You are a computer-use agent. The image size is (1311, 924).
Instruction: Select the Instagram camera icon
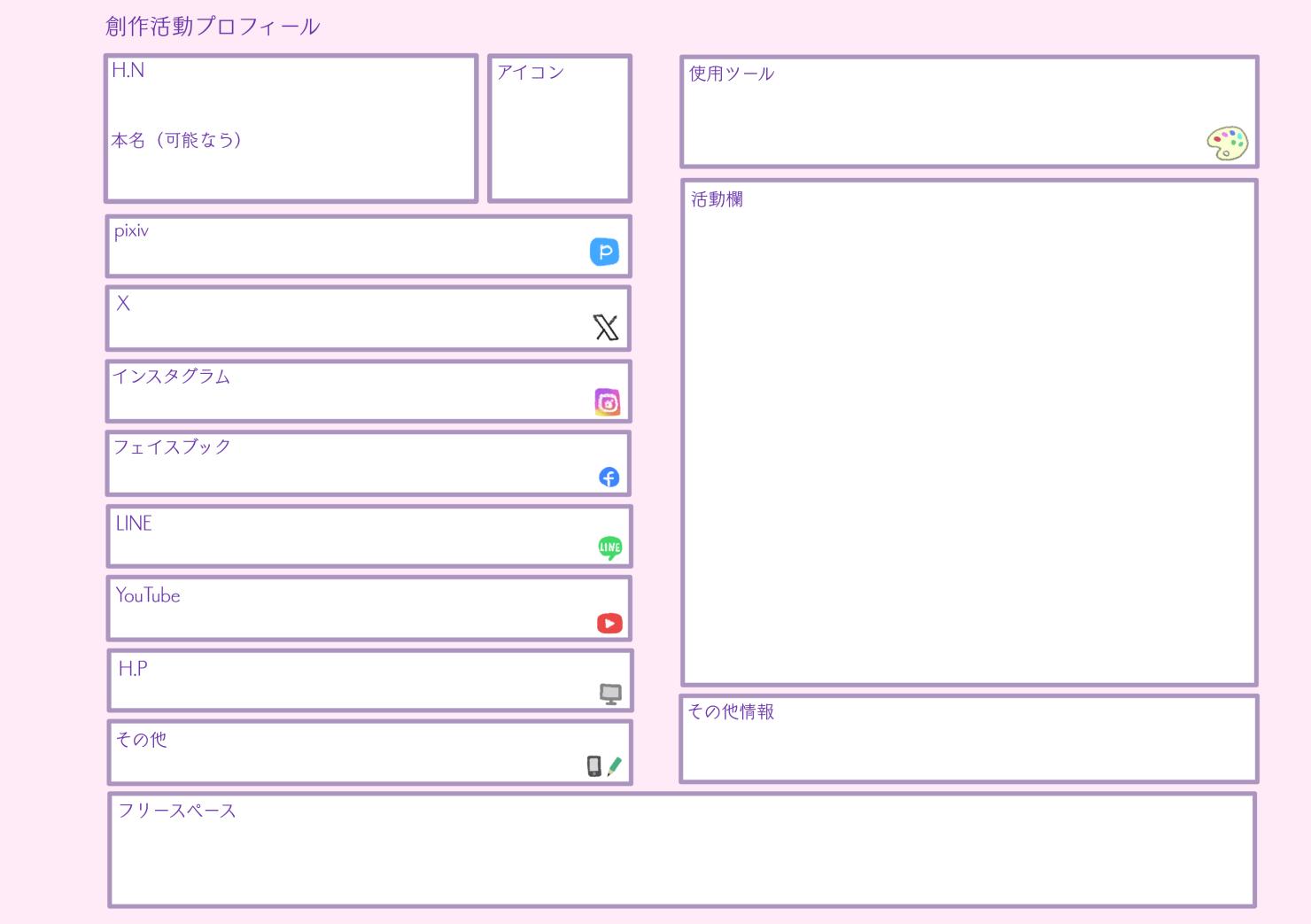(x=607, y=402)
